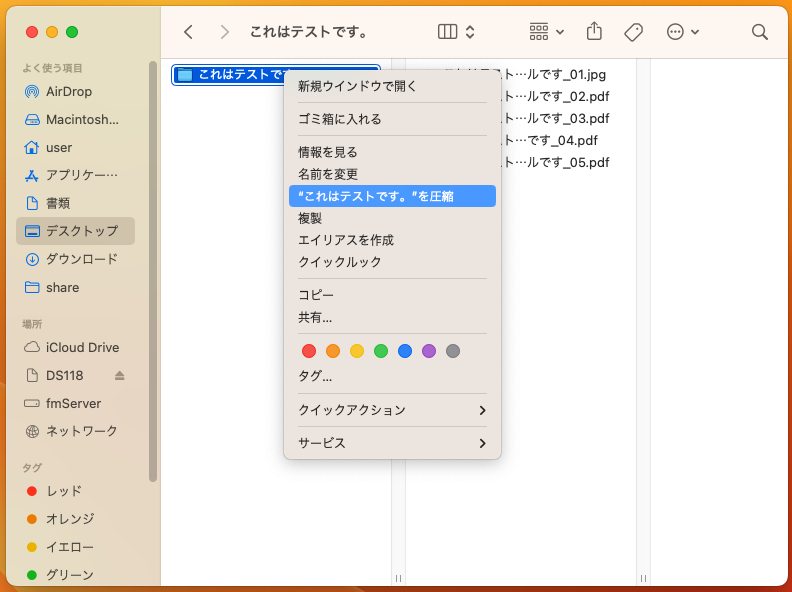Click the Tag toolbar icon

pyautogui.click(x=633, y=32)
